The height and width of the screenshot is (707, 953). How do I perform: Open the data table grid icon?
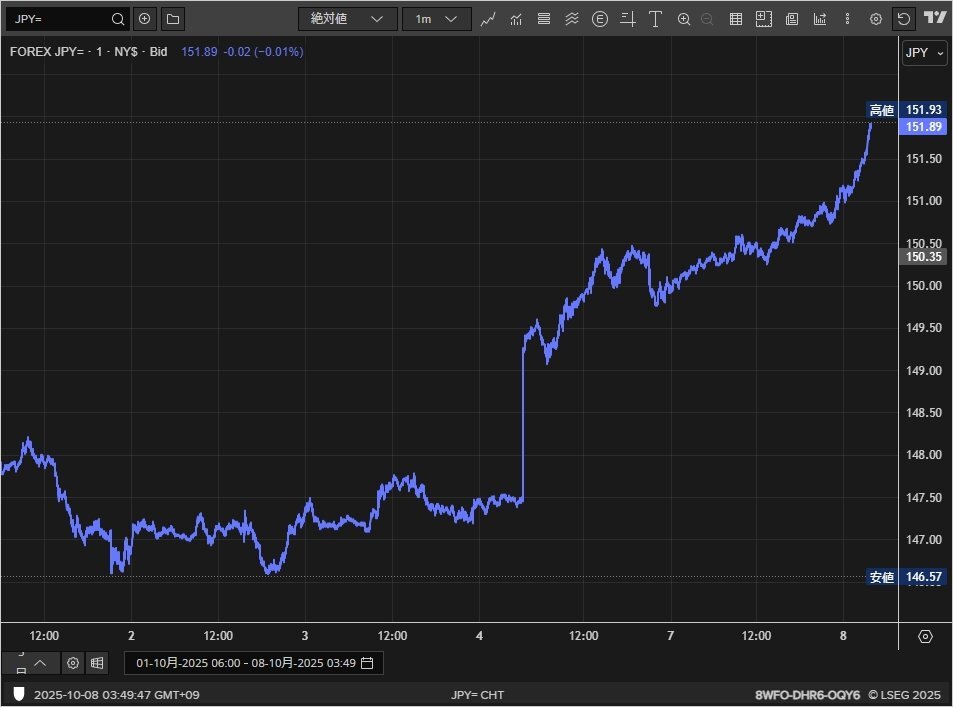tap(735, 19)
